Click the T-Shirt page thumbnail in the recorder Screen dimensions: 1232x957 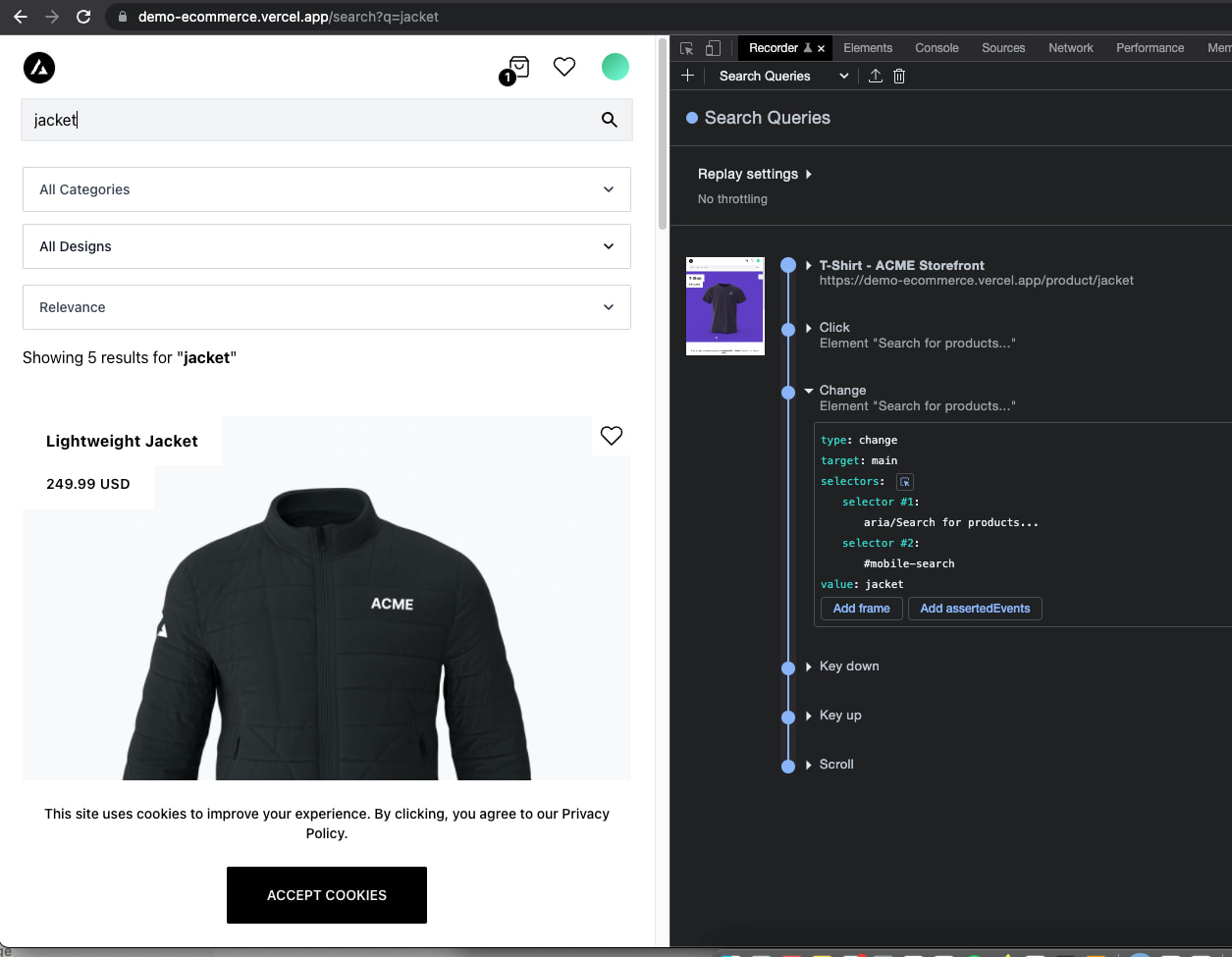click(x=724, y=306)
